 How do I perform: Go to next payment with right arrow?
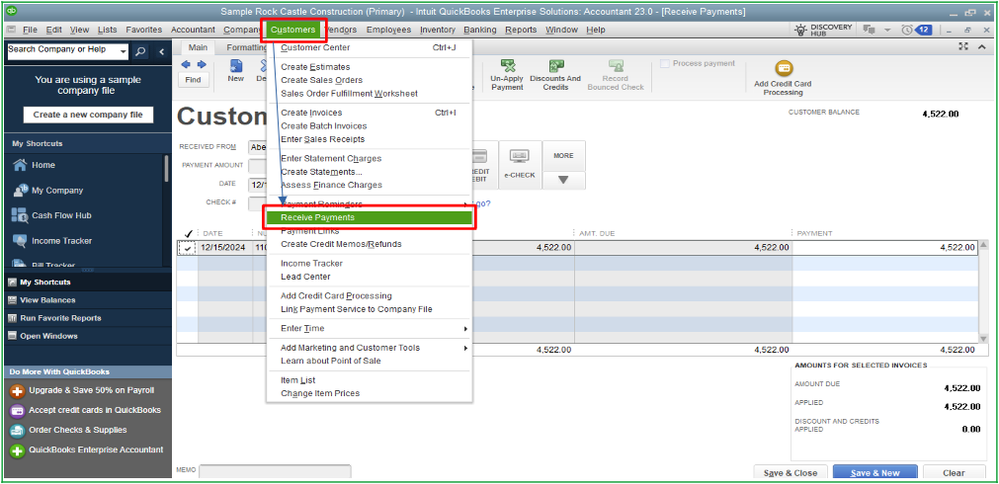[x=201, y=64]
